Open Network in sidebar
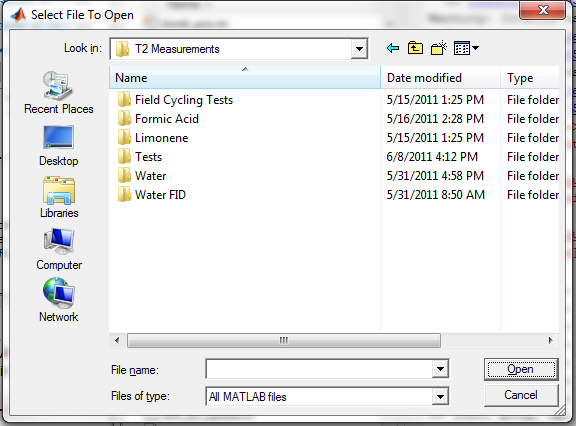Viewport: 576px width, 426px height. (59, 300)
